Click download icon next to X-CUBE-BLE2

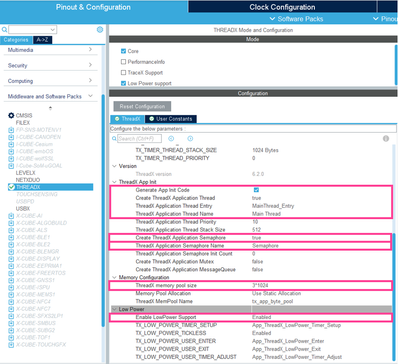[11, 244]
